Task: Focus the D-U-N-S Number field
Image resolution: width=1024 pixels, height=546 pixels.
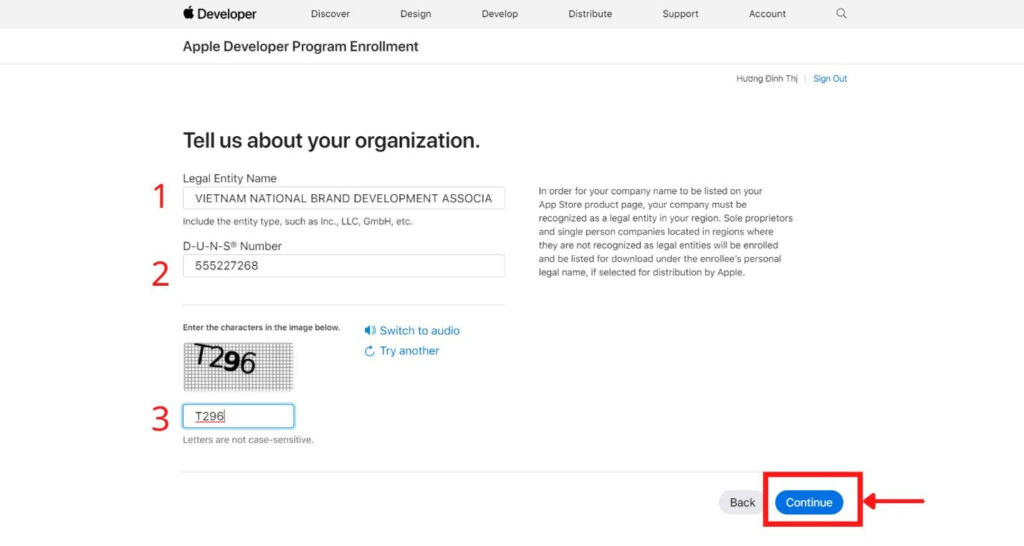Action: coord(344,266)
